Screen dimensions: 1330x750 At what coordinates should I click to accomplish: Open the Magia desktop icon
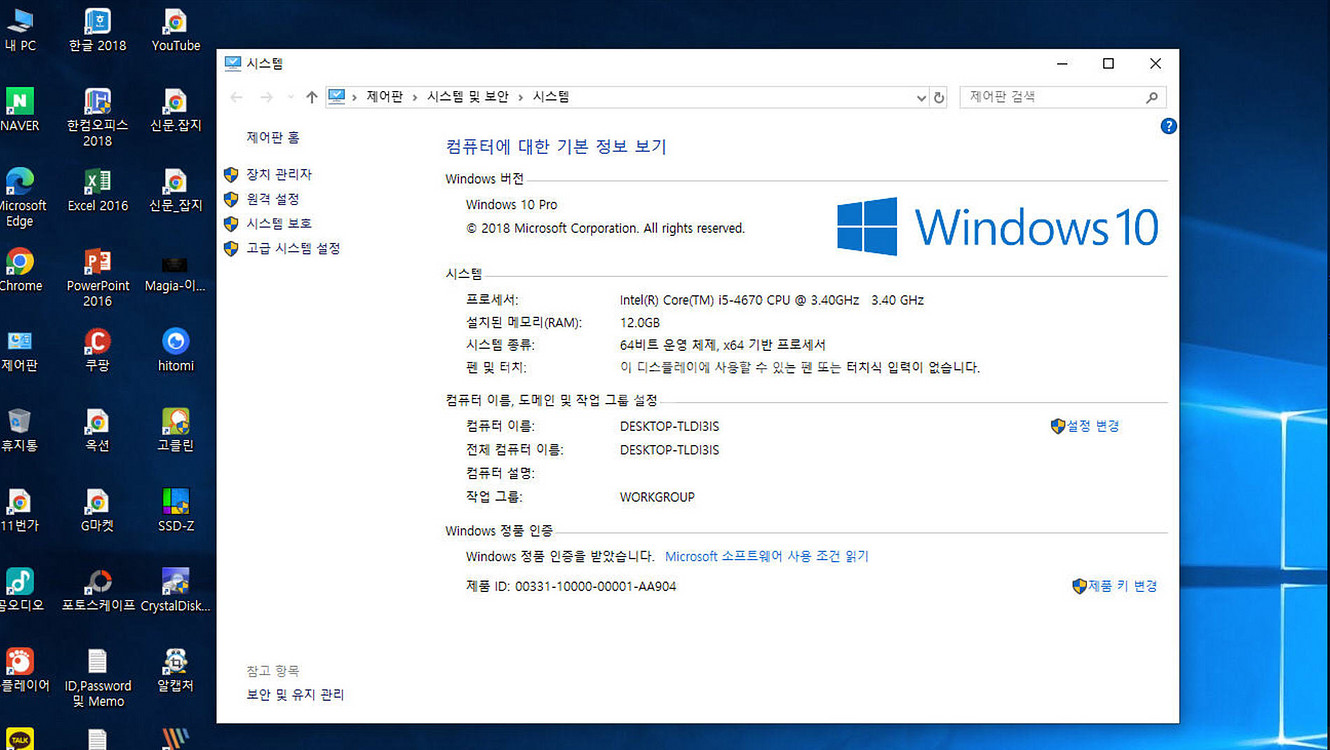pyautogui.click(x=176, y=269)
